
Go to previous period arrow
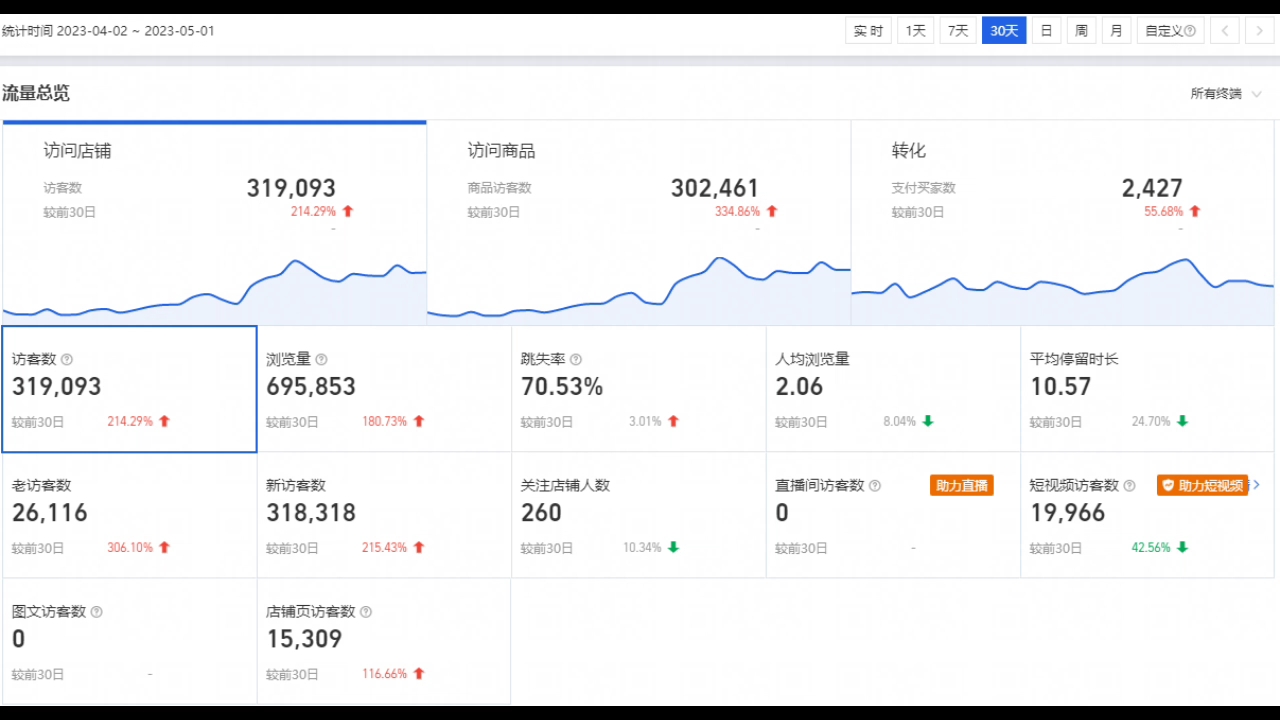1225,31
